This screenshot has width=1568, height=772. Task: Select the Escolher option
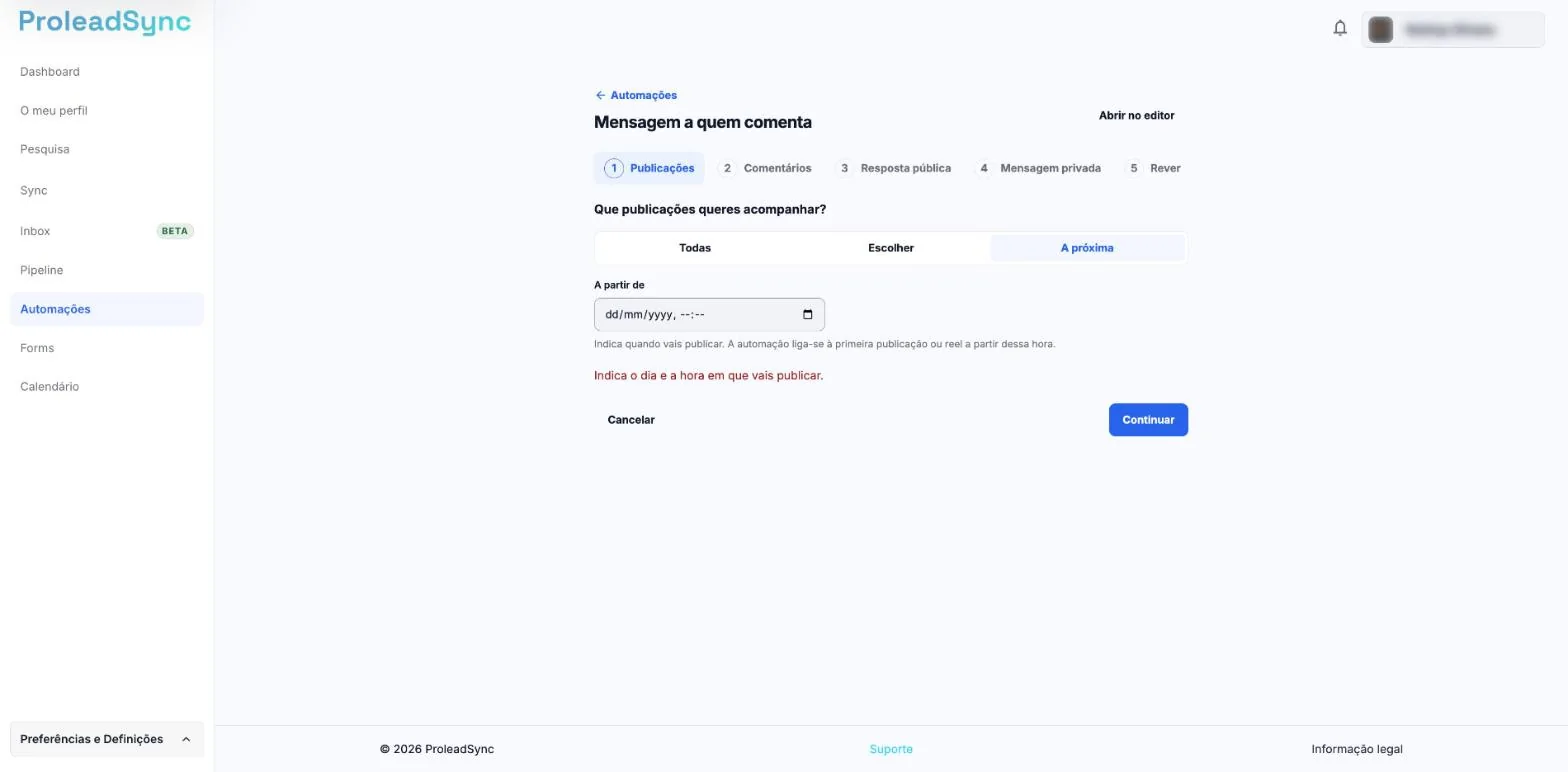point(891,248)
